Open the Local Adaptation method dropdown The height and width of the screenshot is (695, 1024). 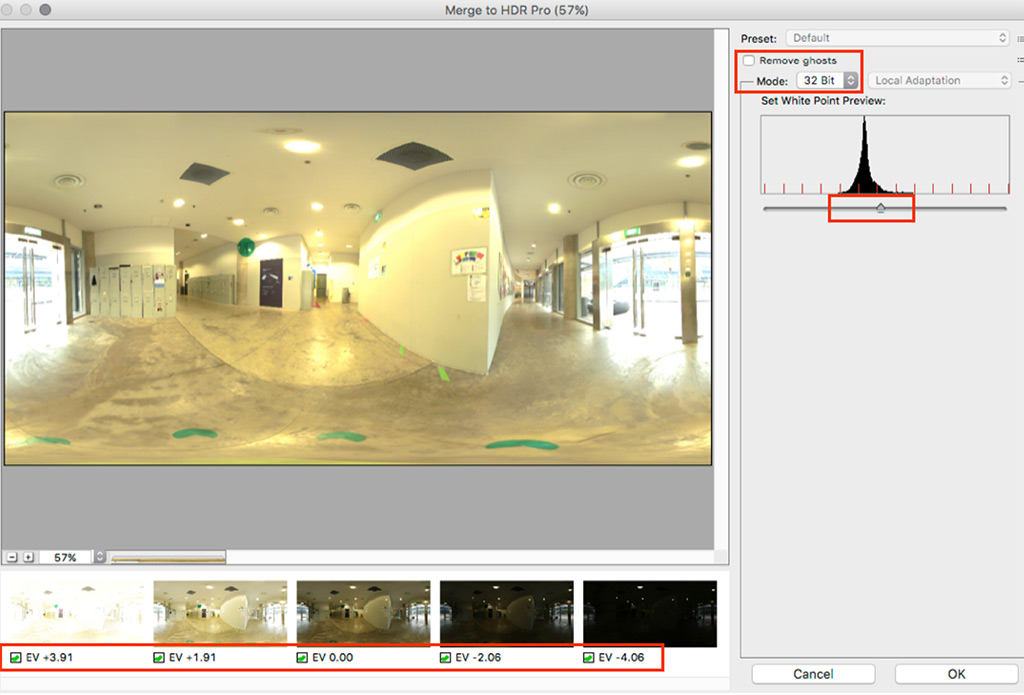938,80
